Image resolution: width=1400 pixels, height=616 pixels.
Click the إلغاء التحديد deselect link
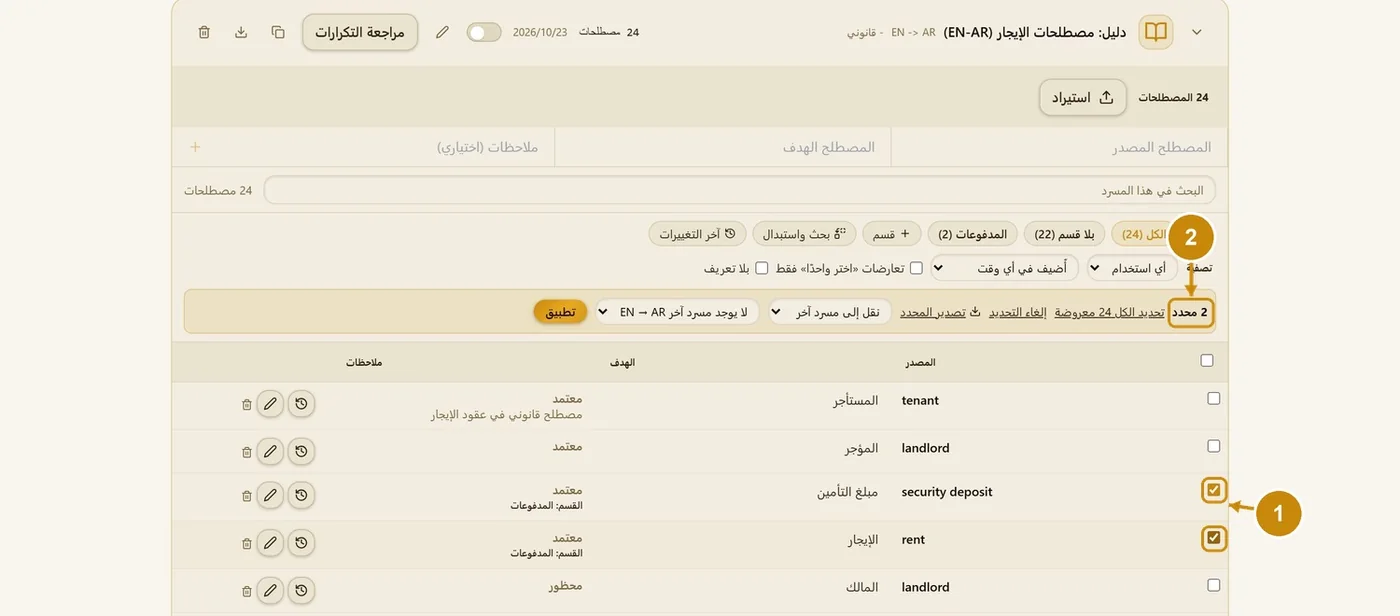1018,312
